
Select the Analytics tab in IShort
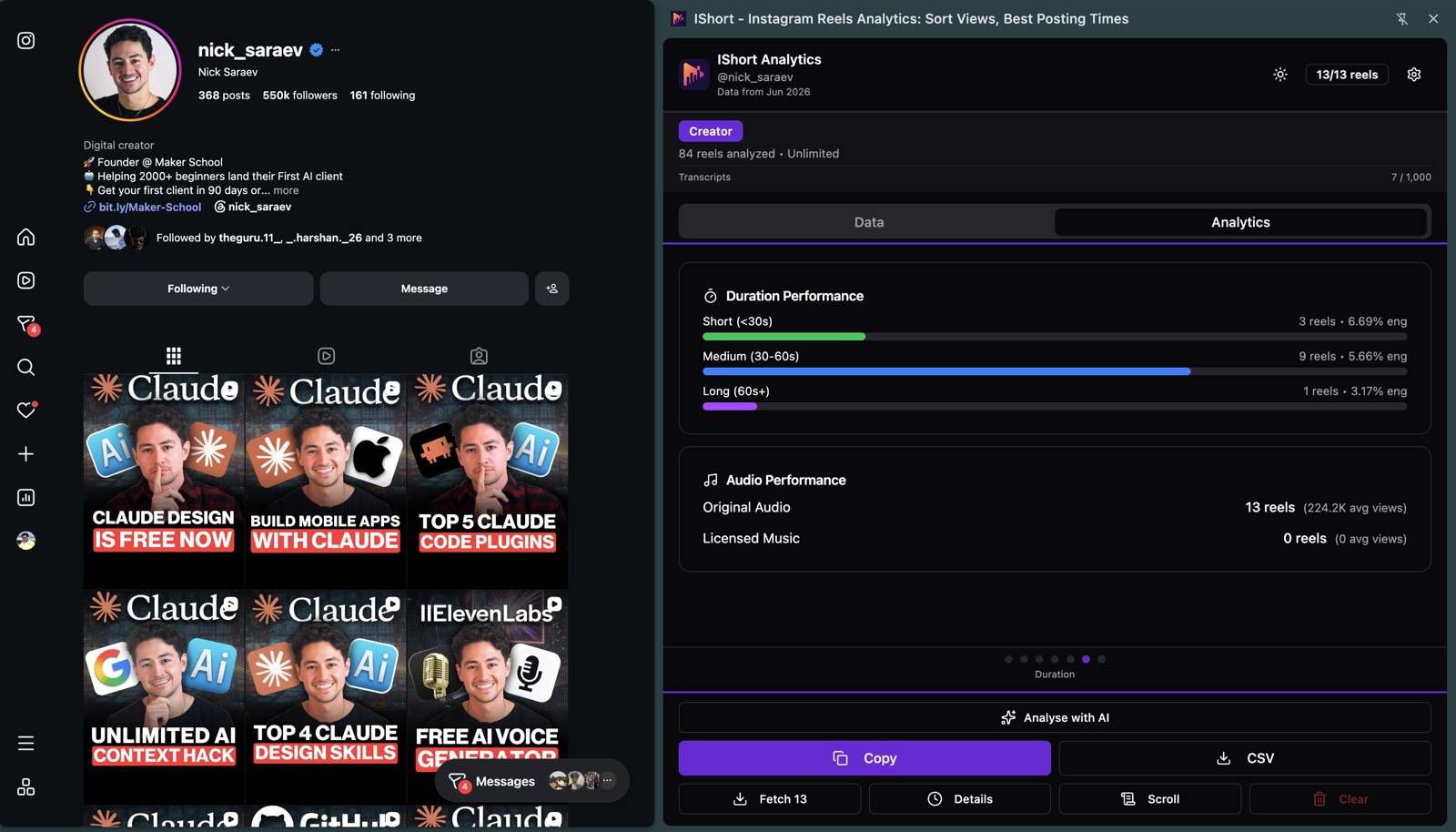(x=1240, y=222)
